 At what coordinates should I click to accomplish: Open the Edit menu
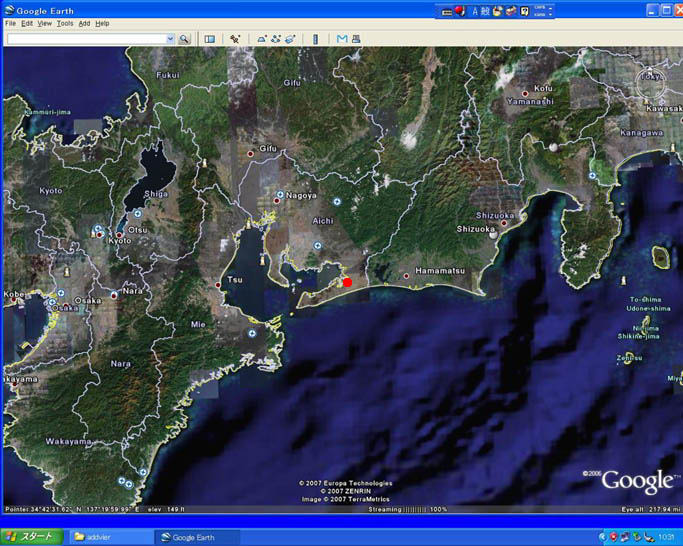coord(27,24)
